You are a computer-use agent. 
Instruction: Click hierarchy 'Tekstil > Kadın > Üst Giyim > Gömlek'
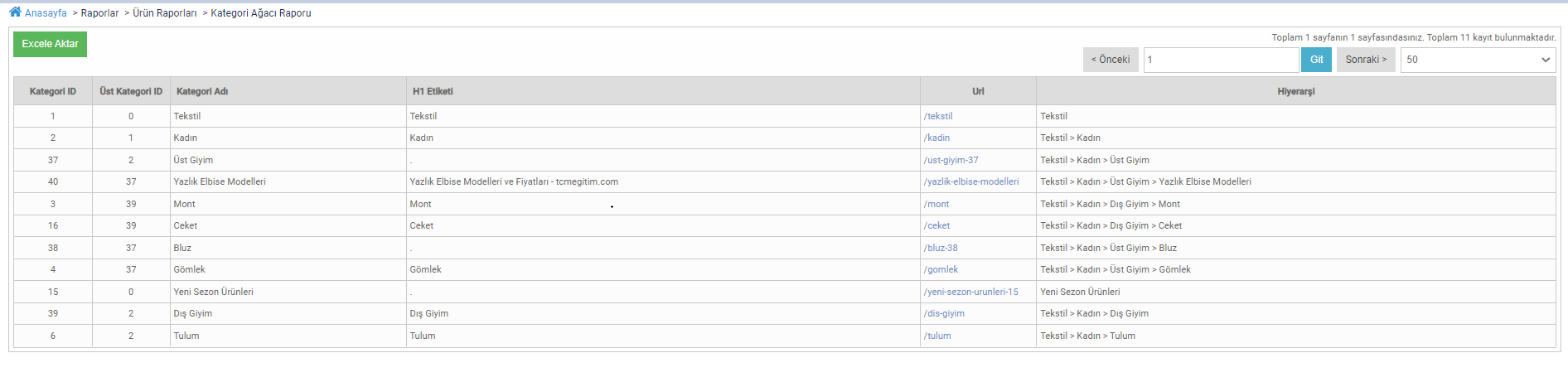1116,269
